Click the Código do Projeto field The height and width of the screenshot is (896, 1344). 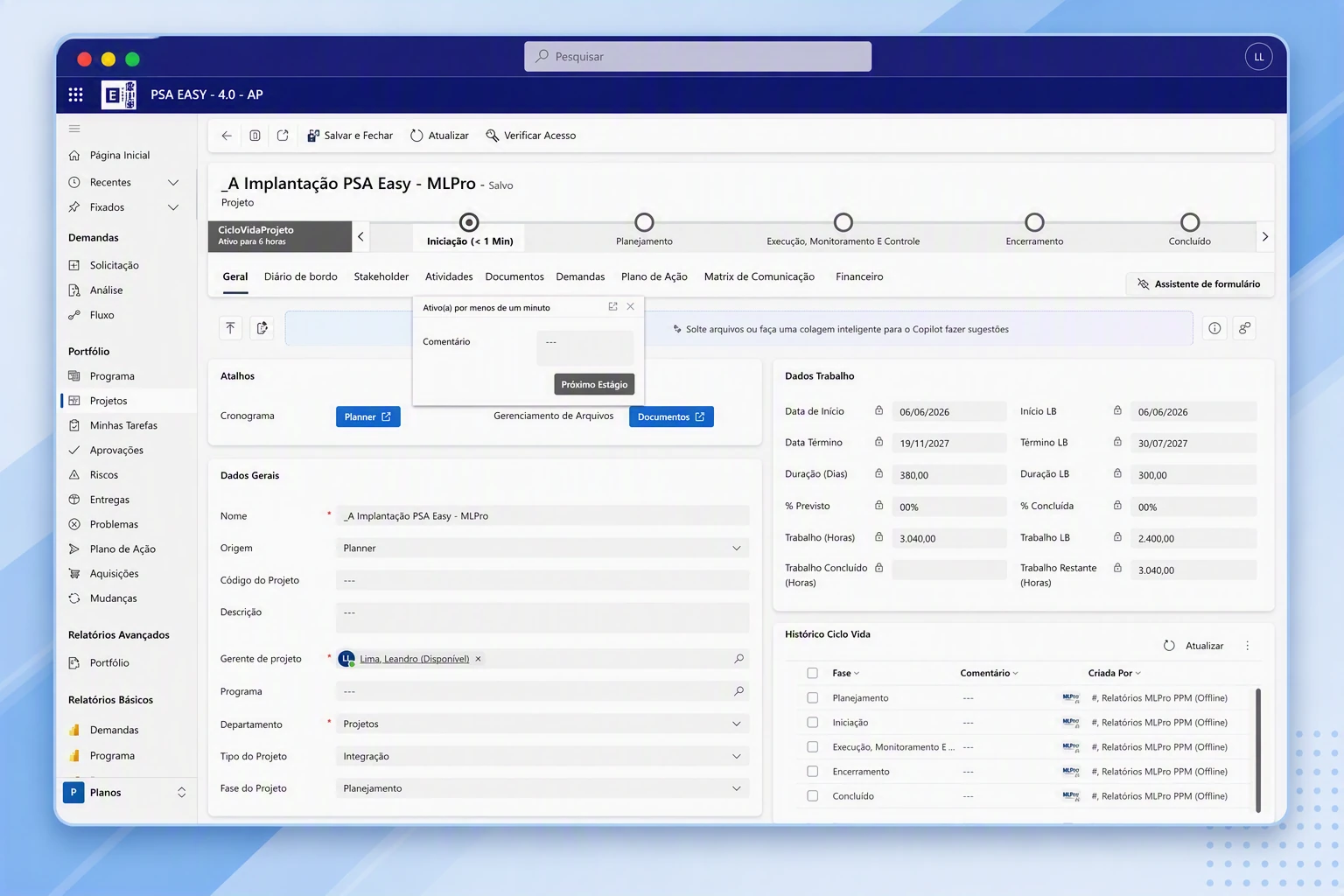pos(542,580)
